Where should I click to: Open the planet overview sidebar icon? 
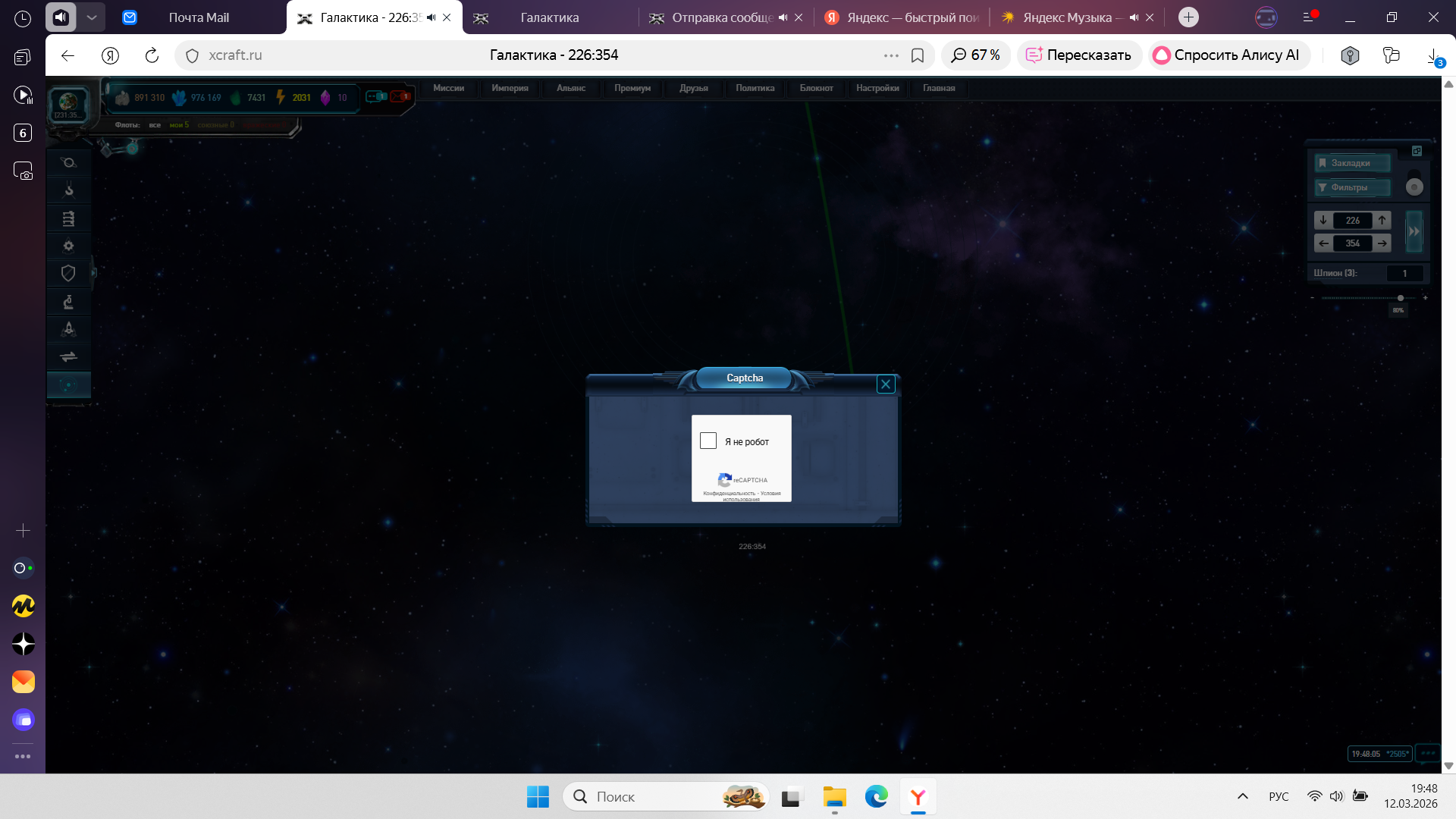68,162
